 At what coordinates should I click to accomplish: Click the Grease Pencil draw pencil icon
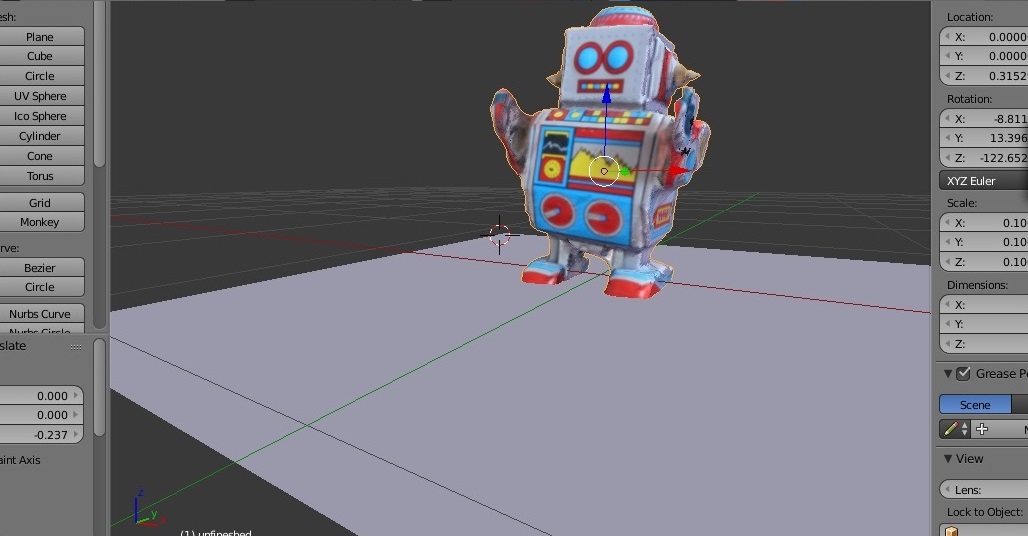coord(951,429)
